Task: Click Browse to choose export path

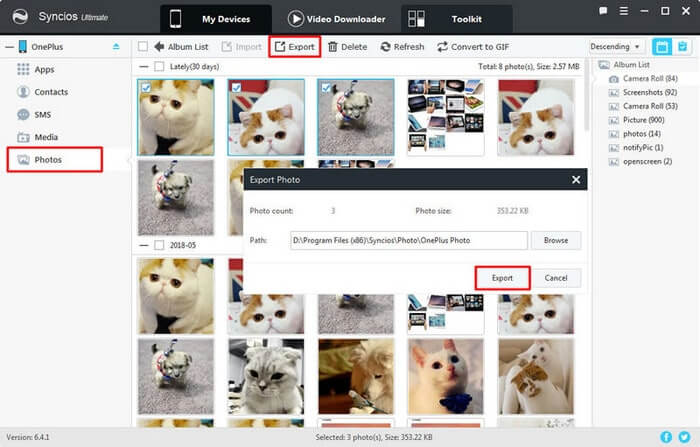Action: (x=556, y=240)
